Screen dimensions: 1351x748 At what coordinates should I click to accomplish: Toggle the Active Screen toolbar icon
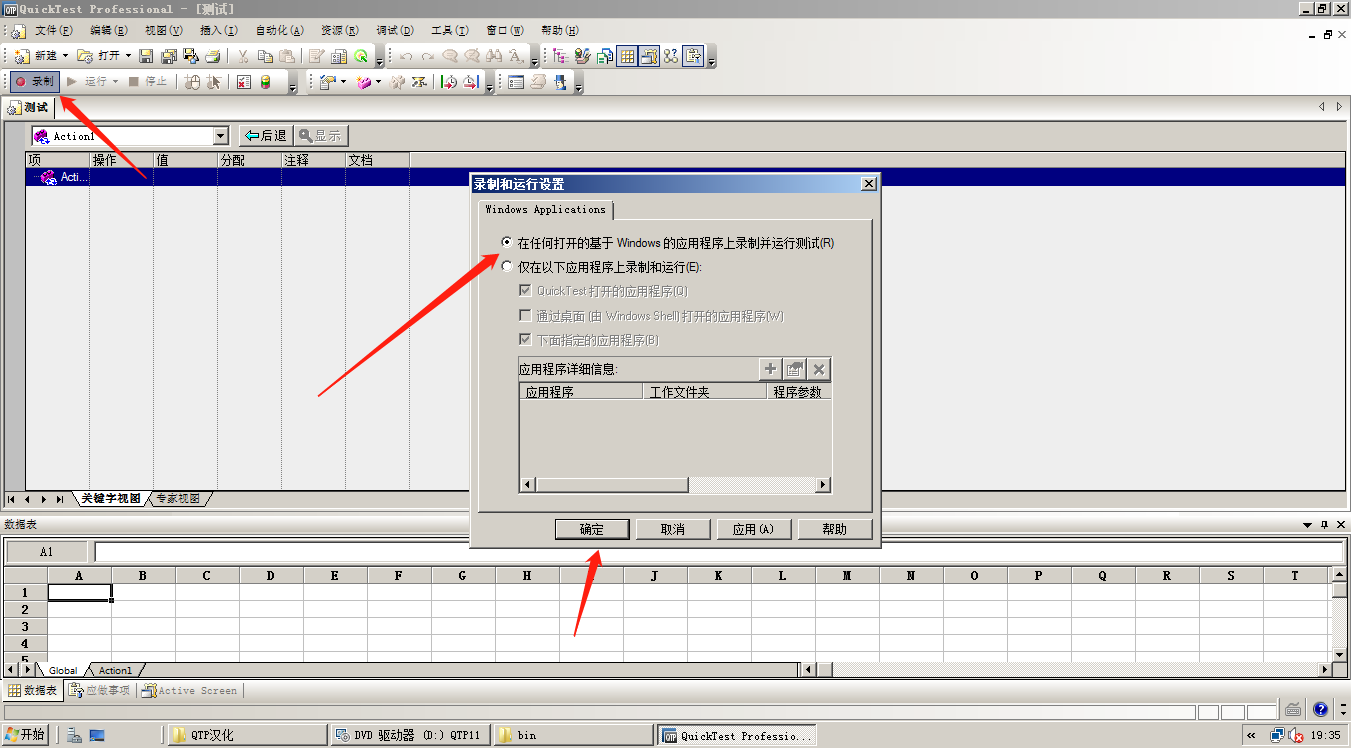(649, 56)
